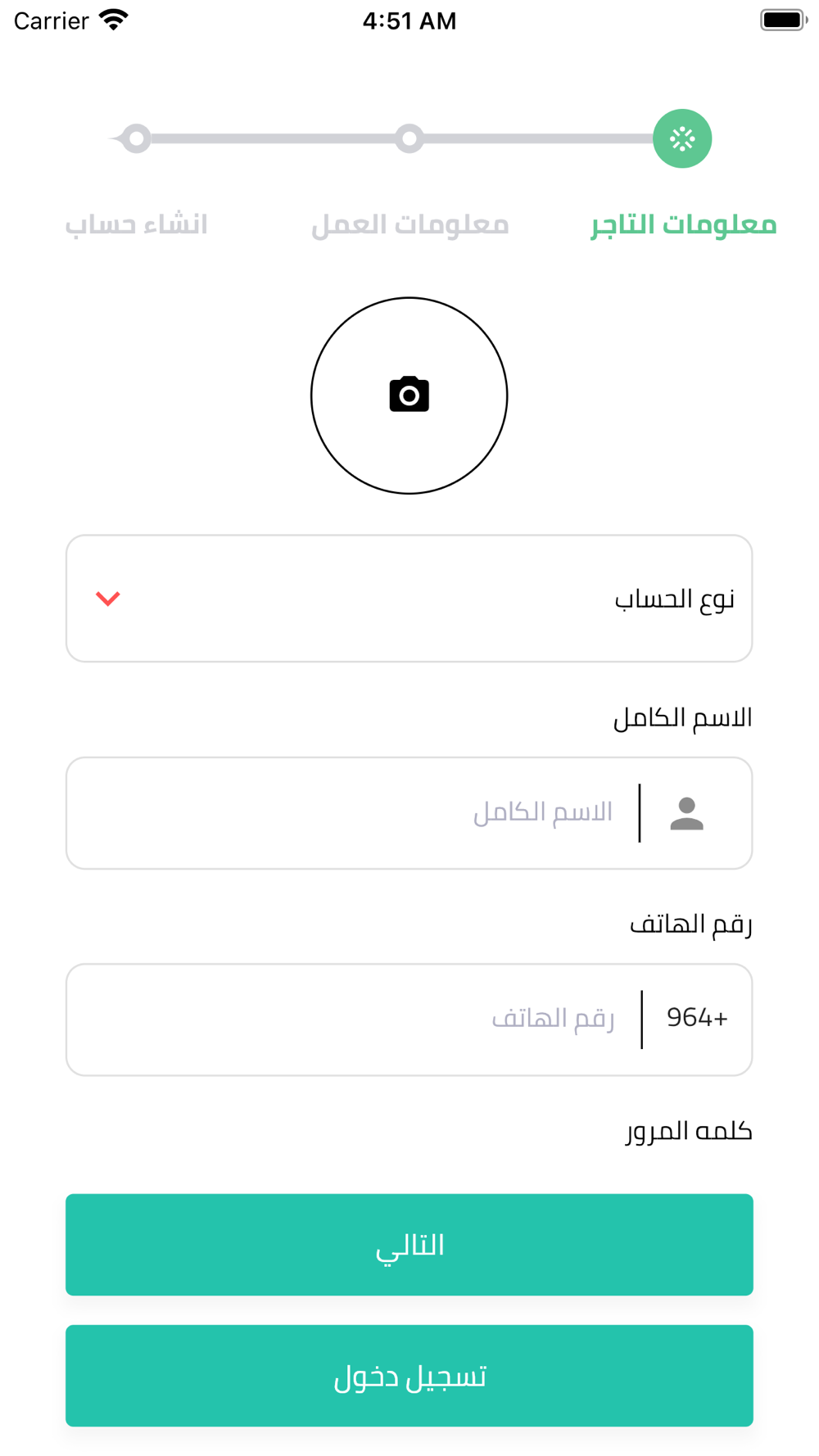Tap the كلمه المرور password label

click(x=689, y=1131)
